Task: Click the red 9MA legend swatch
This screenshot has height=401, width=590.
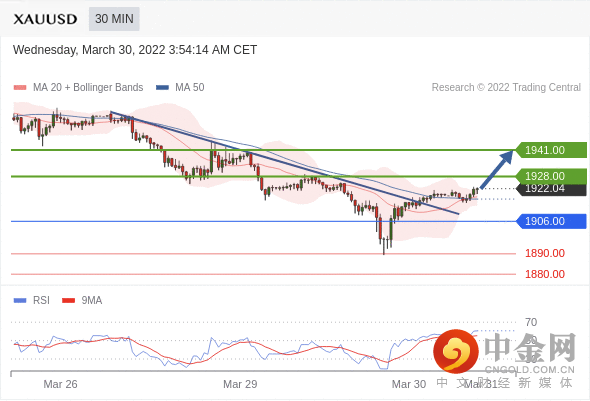Action: coord(68,300)
